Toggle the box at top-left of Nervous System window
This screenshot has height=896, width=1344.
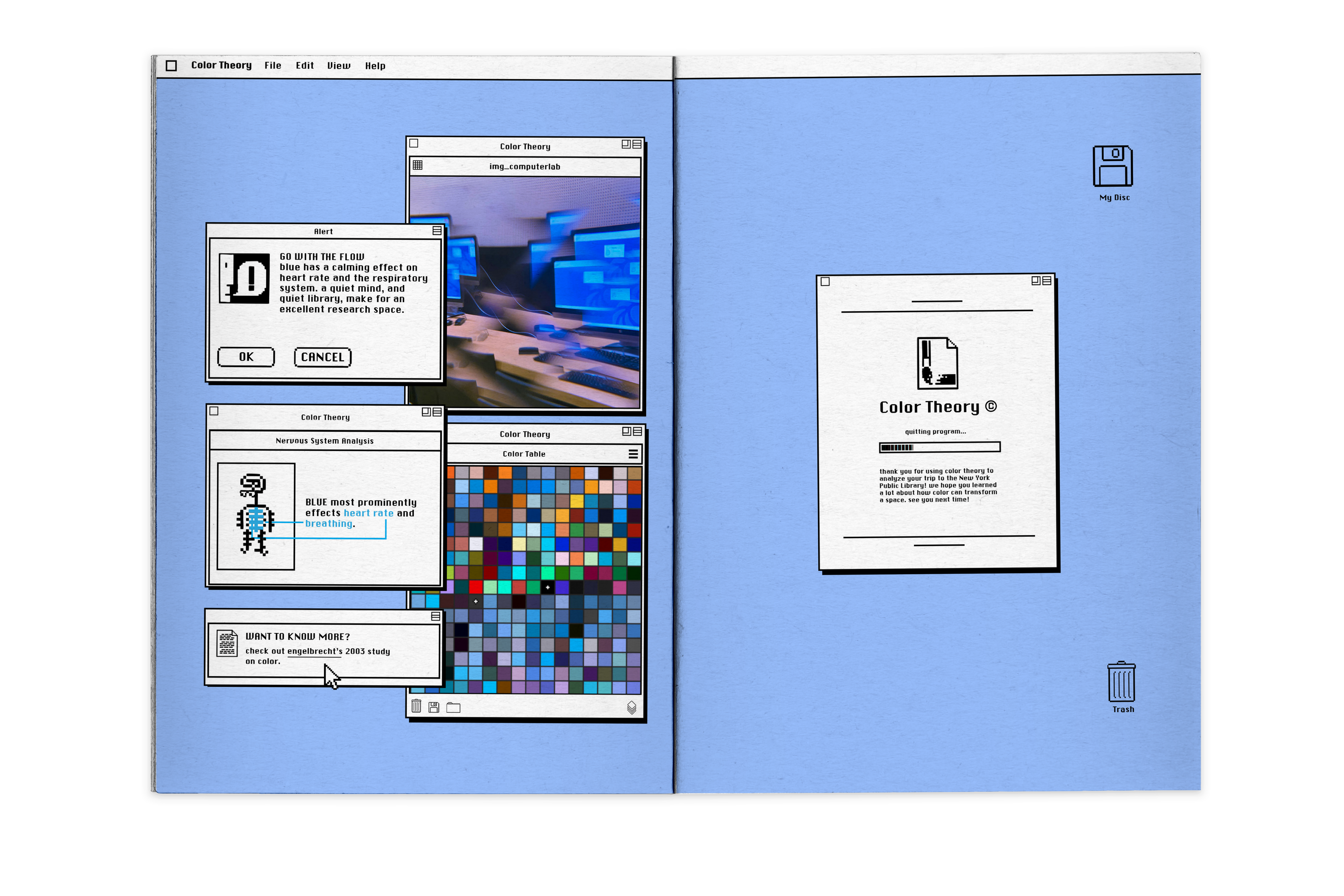point(214,411)
